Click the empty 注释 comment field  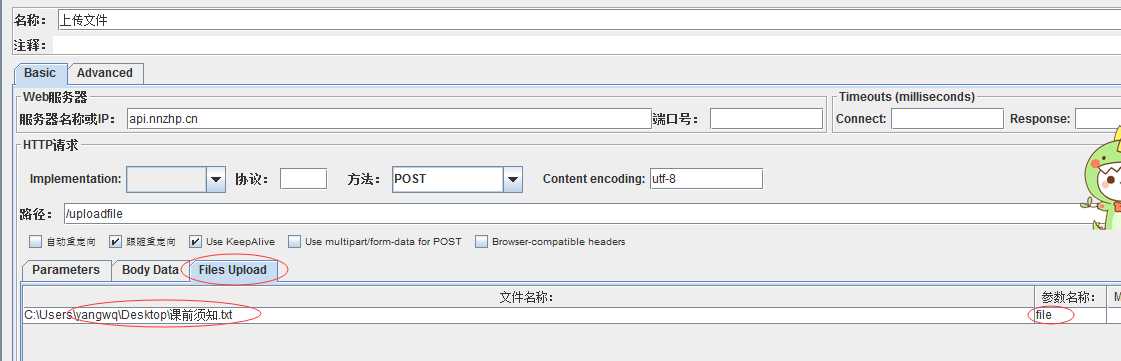coord(586,45)
